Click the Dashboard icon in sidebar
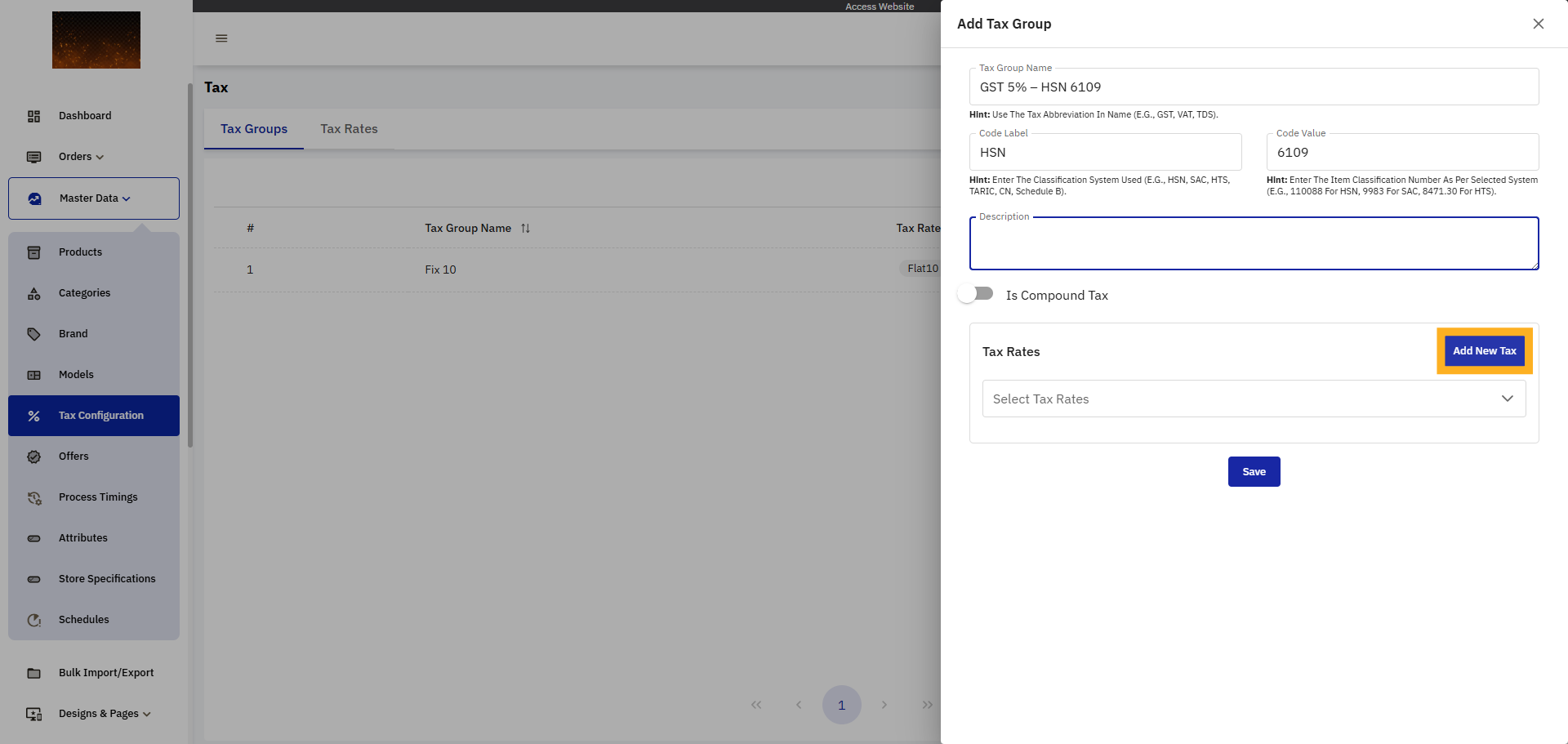The width and height of the screenshot is (1568, 744). 33,116
